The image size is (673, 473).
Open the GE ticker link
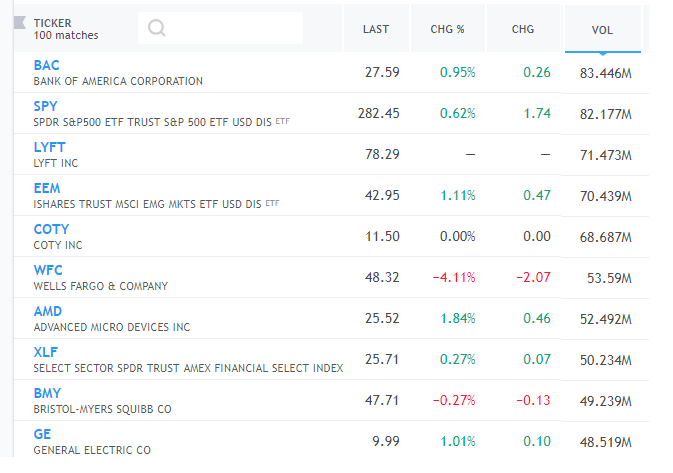point(42,434)
